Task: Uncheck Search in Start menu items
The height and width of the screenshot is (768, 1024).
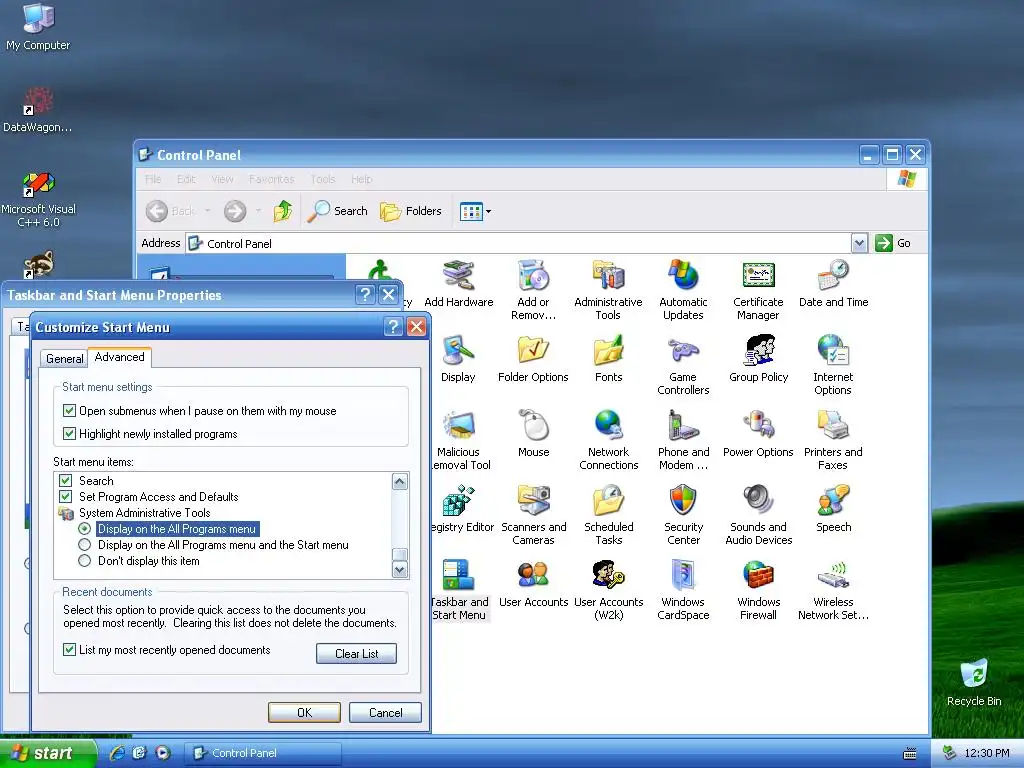Action: click(x=65, y=481)
